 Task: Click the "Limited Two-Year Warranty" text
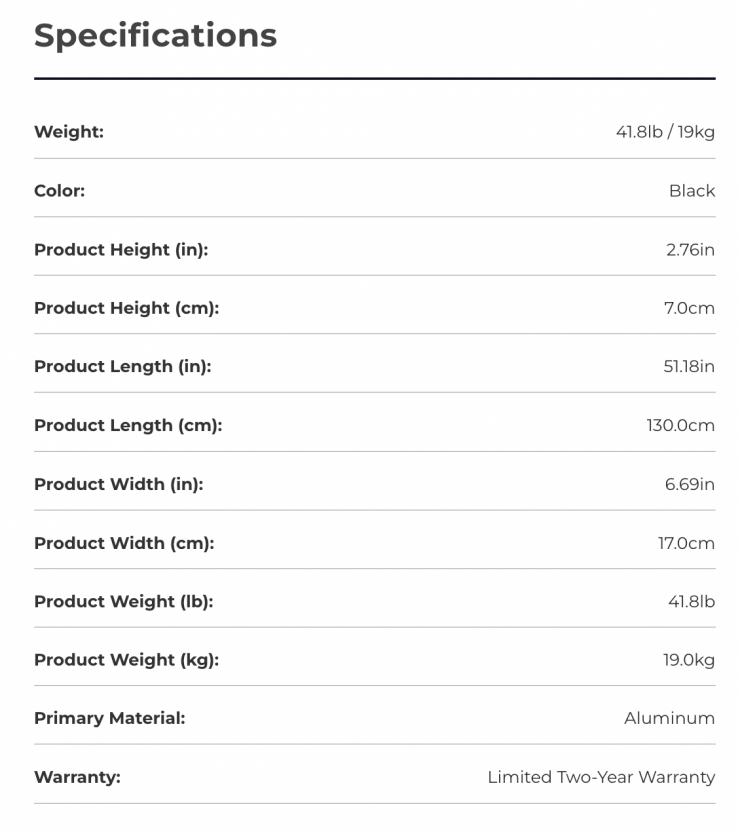click(601, 777)
